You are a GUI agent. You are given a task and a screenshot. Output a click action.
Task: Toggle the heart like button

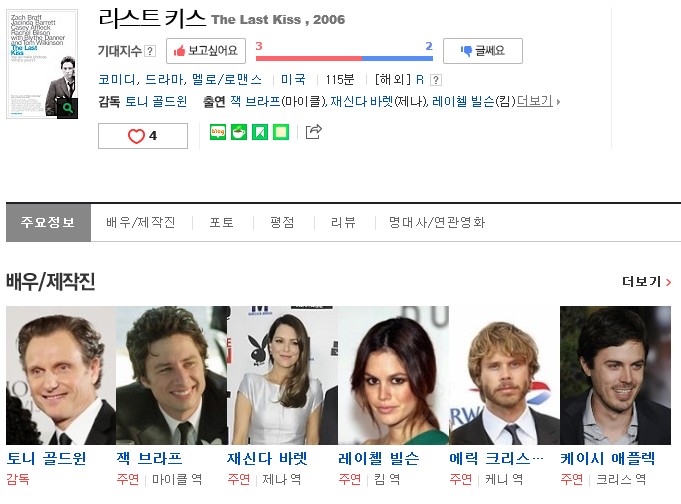coord(143,136)
